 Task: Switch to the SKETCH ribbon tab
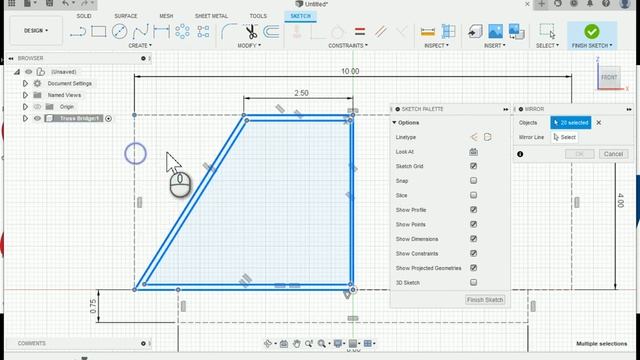click(300, 16)
